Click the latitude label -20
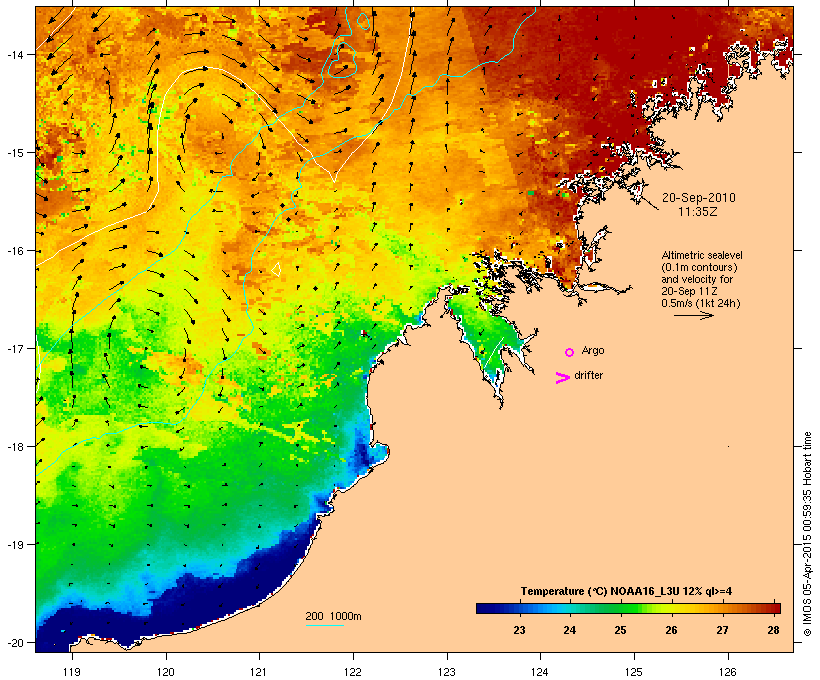 tap(15, 643)
